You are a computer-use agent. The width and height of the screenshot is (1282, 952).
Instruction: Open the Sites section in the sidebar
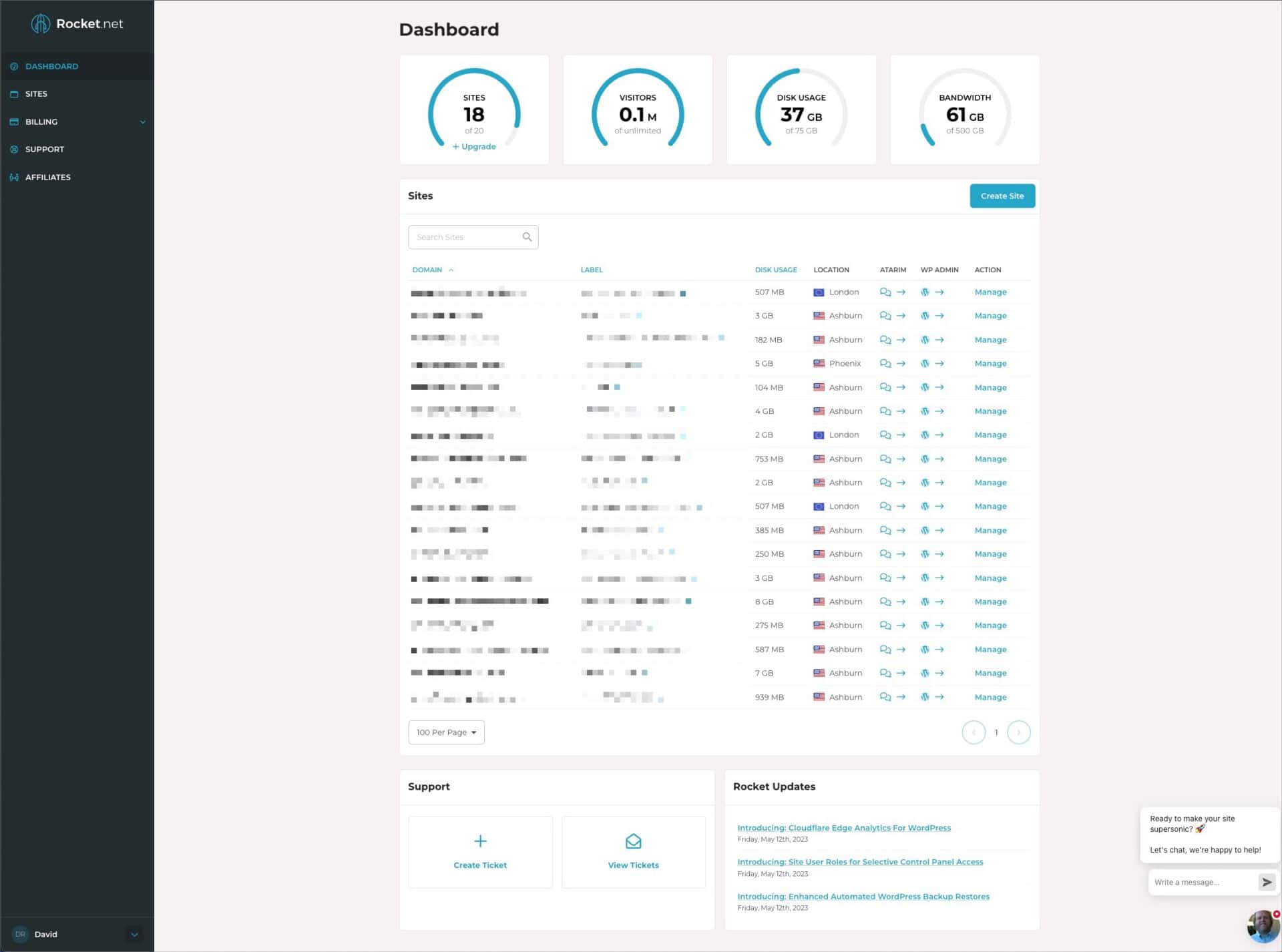tap(36, 93)
